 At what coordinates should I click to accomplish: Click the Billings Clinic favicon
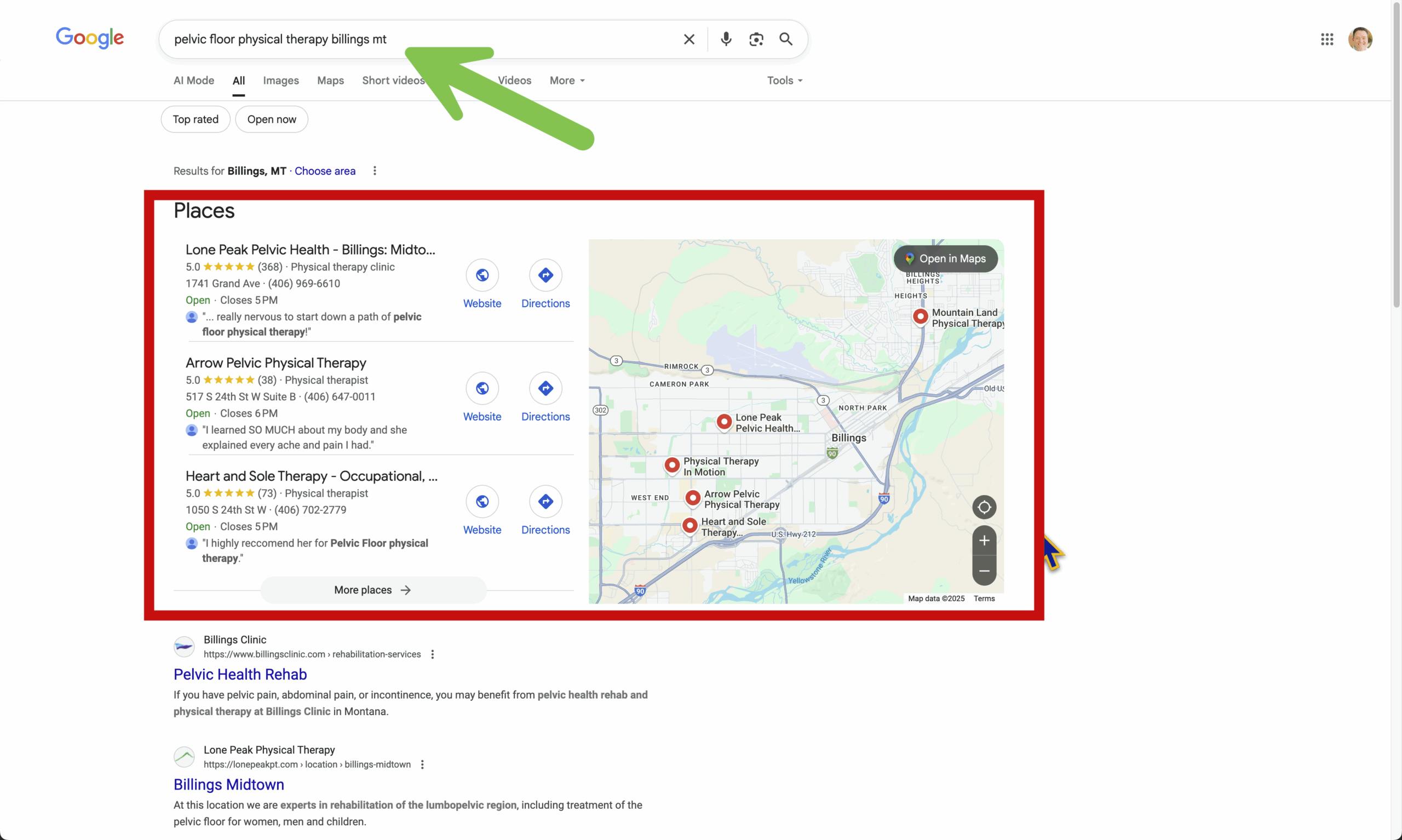pyautogui.click(x=184, y=646)
